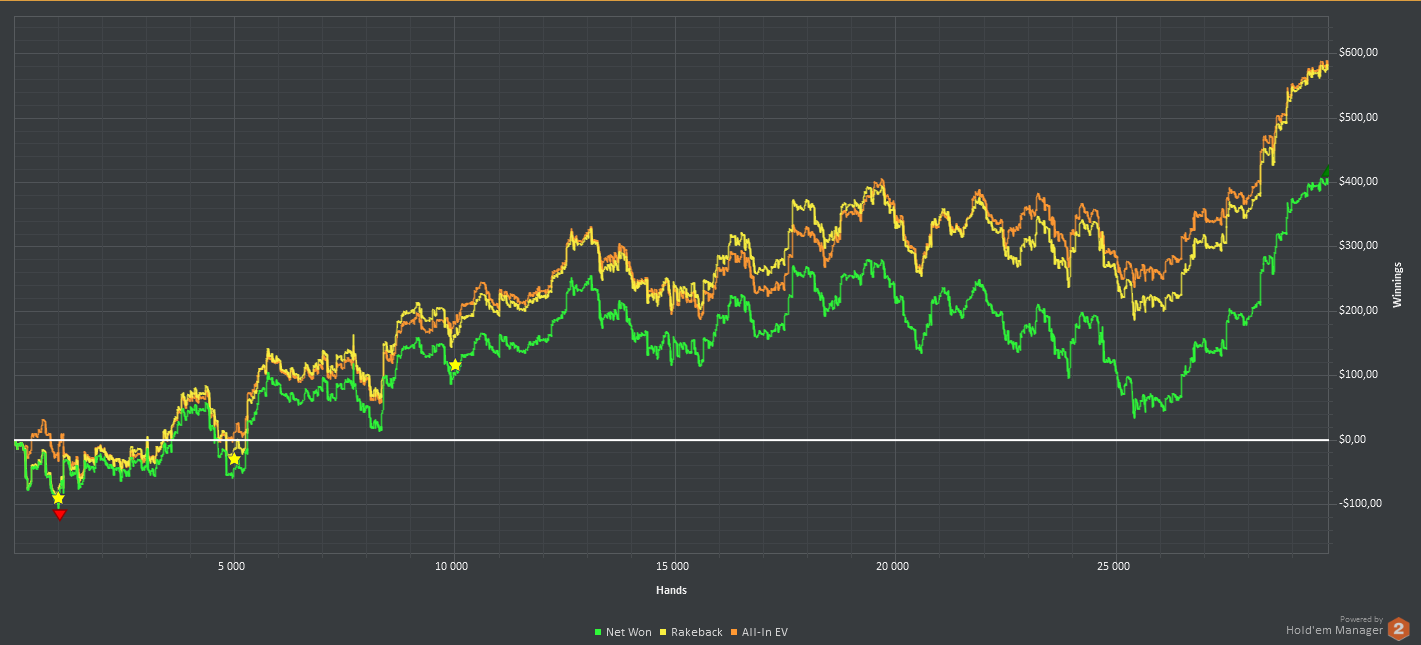
Task: Click the $0,00 label on the winnings axis
Action: pos(1355,439)
